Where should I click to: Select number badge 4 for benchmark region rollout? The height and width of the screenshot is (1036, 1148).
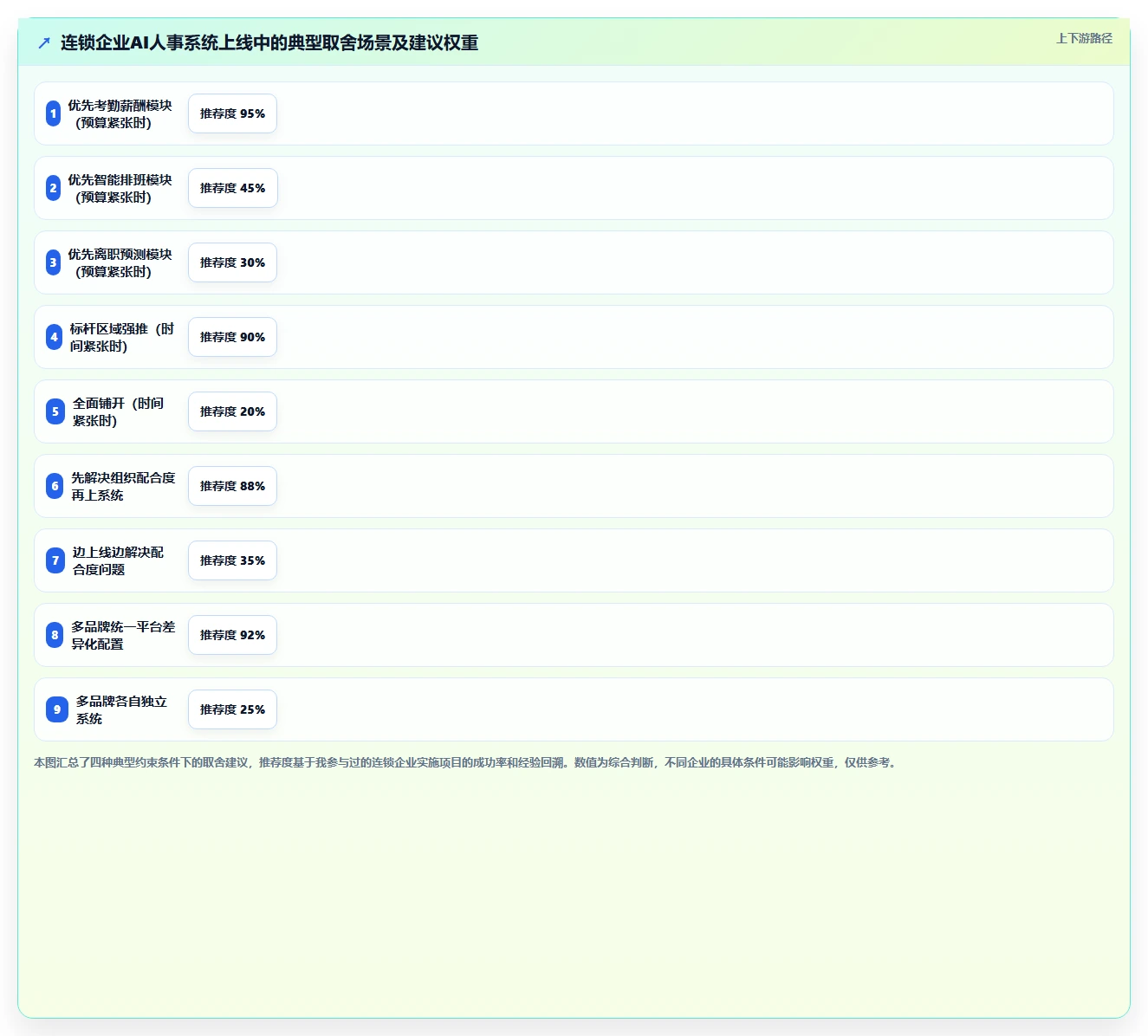55,337
